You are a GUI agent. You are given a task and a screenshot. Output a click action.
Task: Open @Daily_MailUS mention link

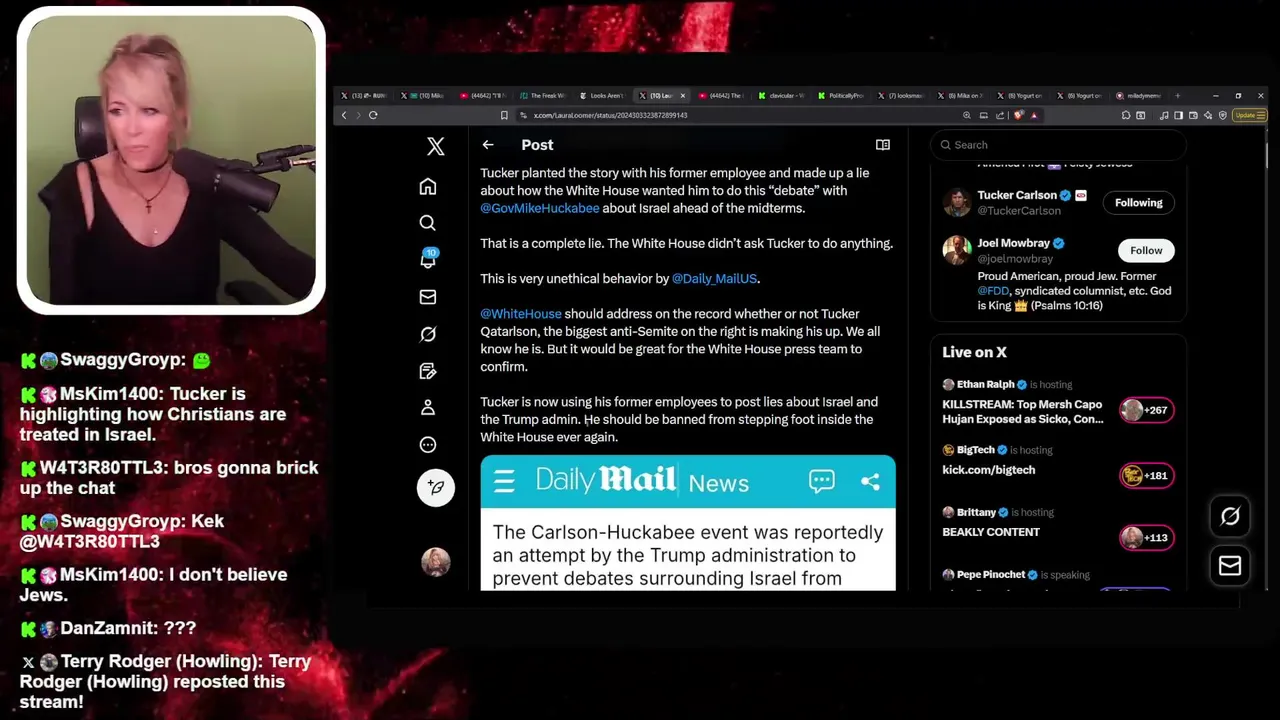715,279
